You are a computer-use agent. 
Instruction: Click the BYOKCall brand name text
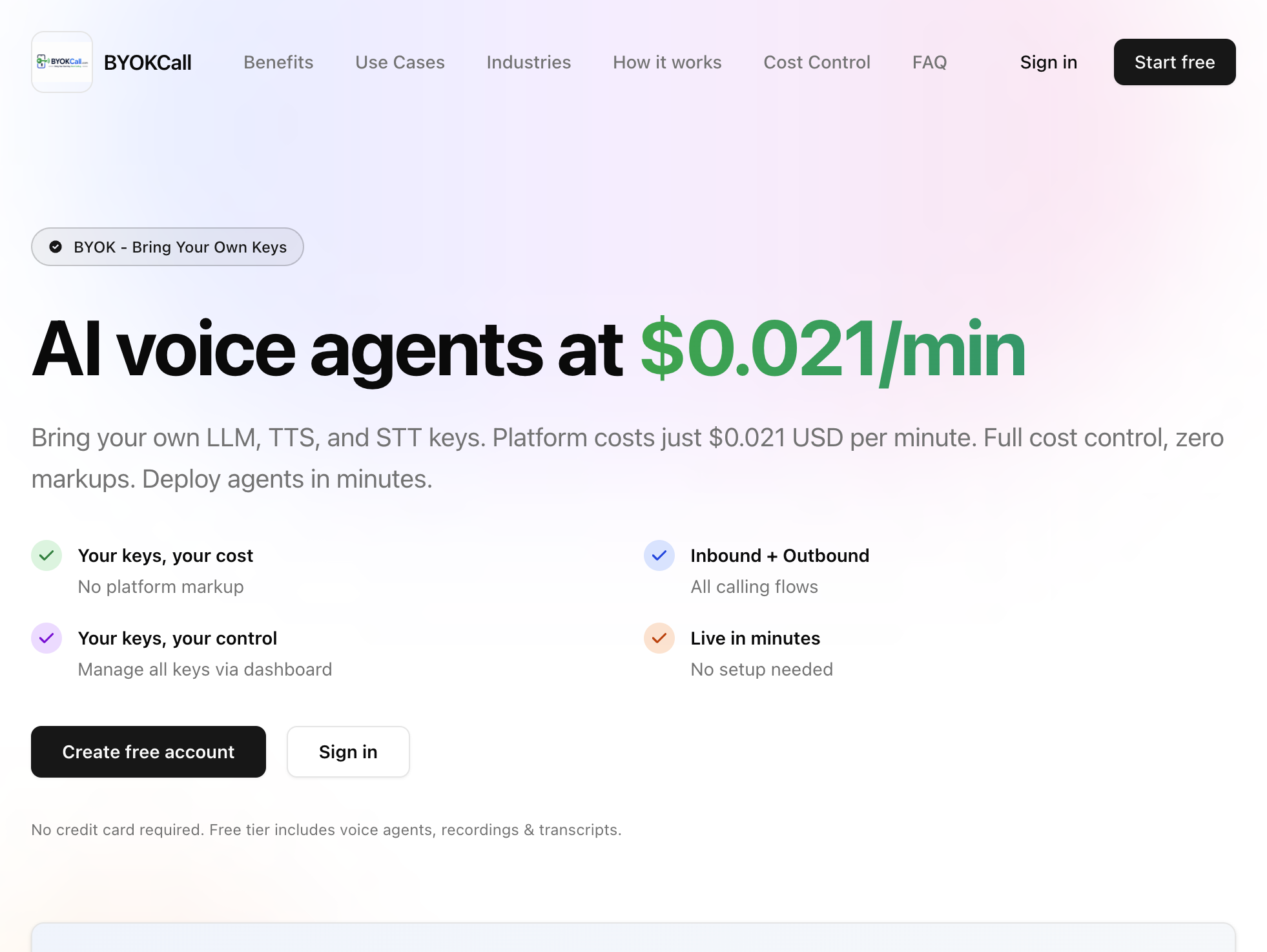click(147, 63)
